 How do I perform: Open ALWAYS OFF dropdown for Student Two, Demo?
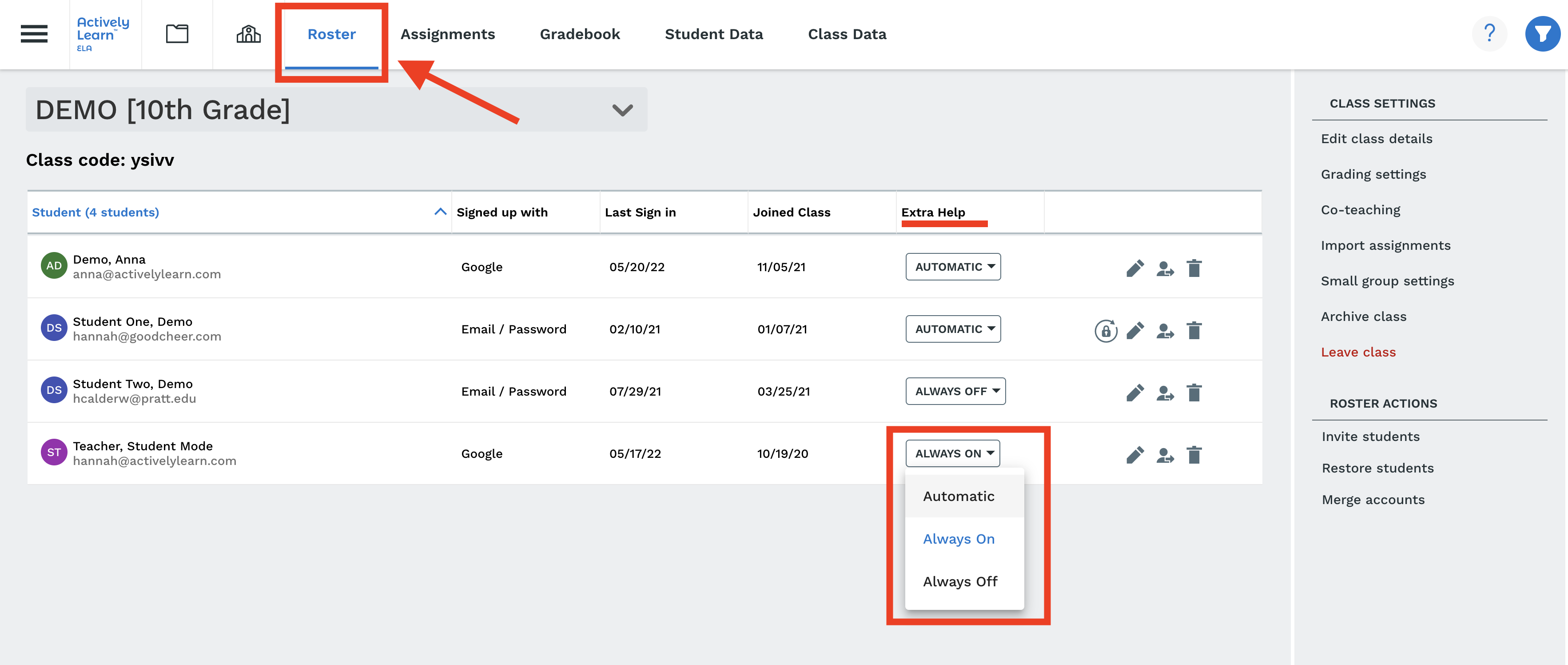click(x=955, y=391)
